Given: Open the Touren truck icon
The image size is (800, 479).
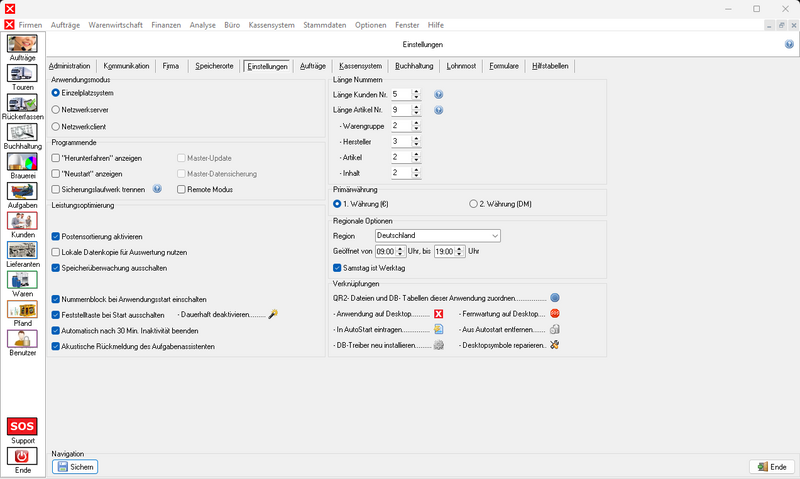Looking at the screenshot, I should click(x=22, y=73).
